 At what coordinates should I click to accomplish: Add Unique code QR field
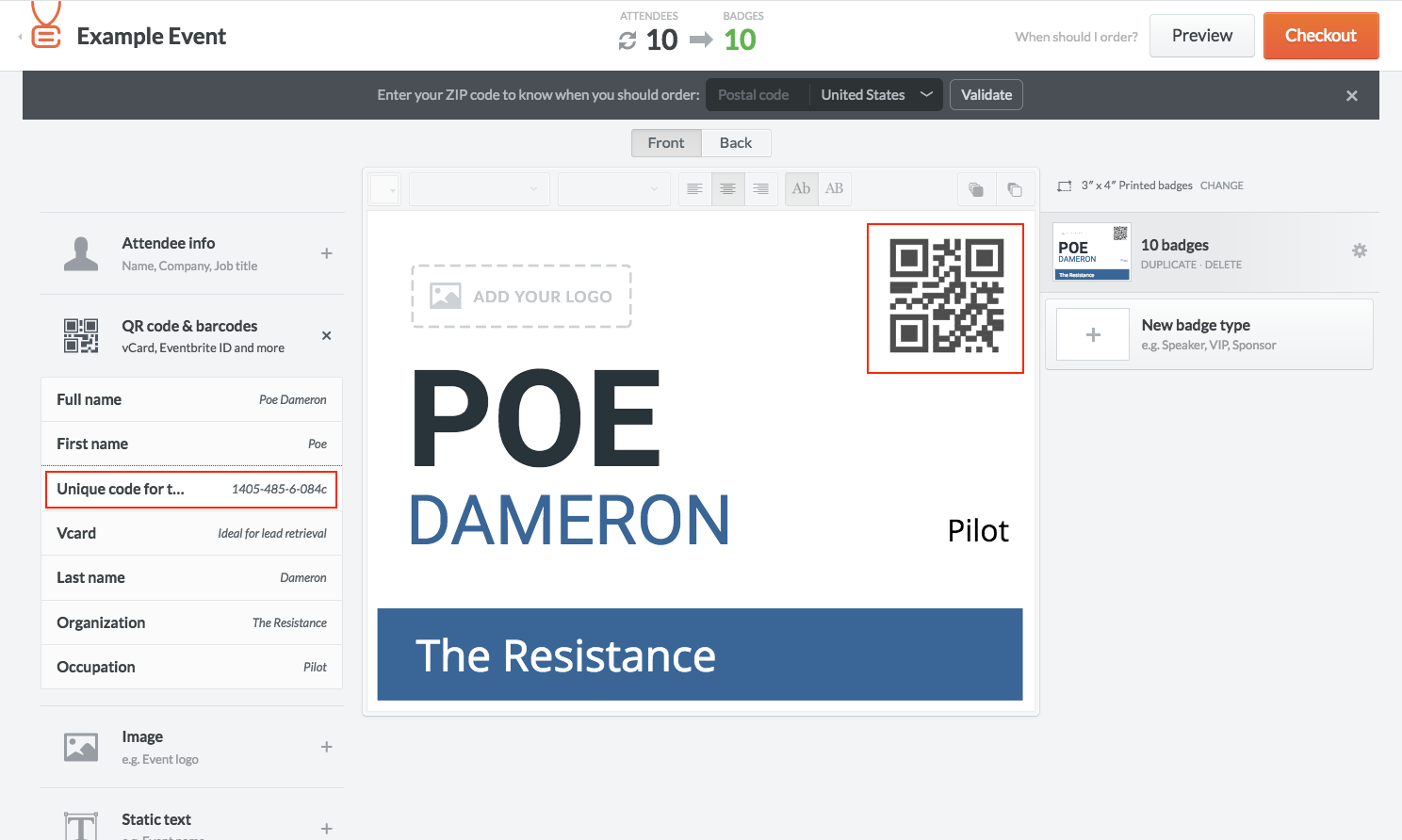[x=191, y=489]
